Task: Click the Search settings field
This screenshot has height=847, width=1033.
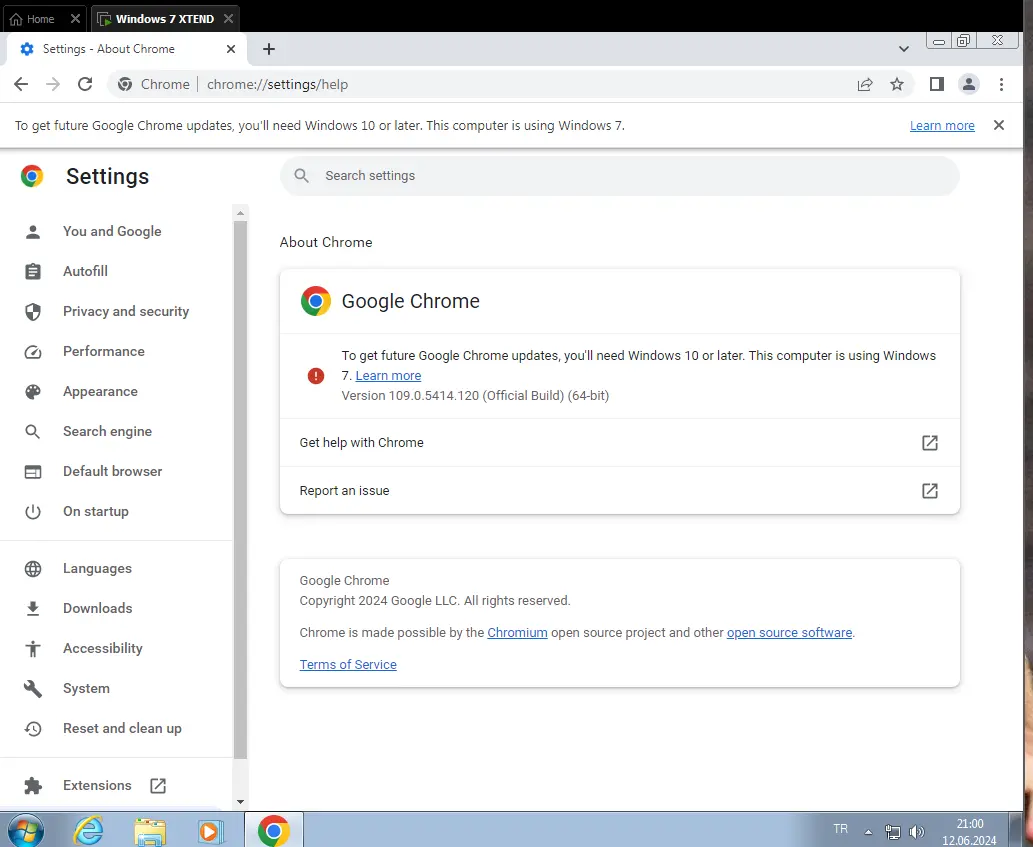Action: [619, 176]
